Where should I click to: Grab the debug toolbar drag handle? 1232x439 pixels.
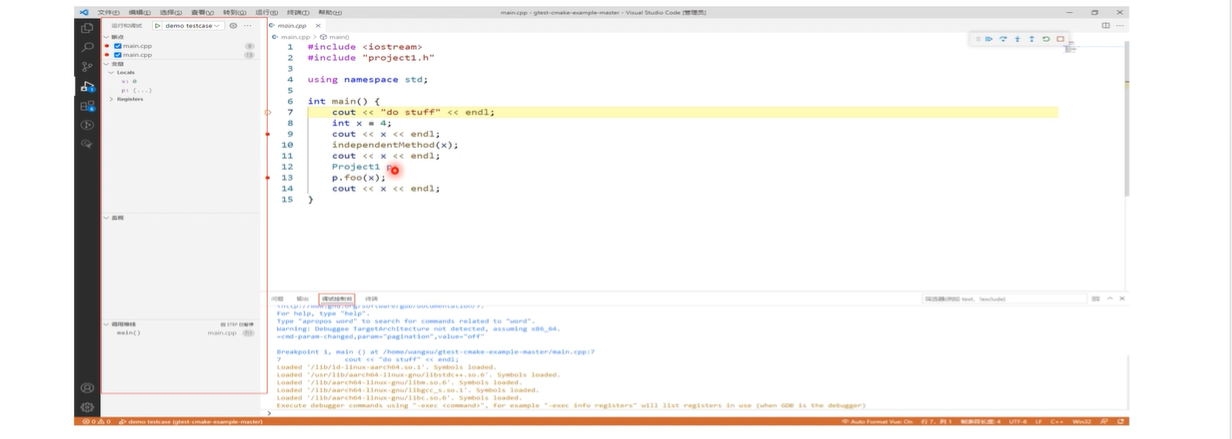pos(977,39)
